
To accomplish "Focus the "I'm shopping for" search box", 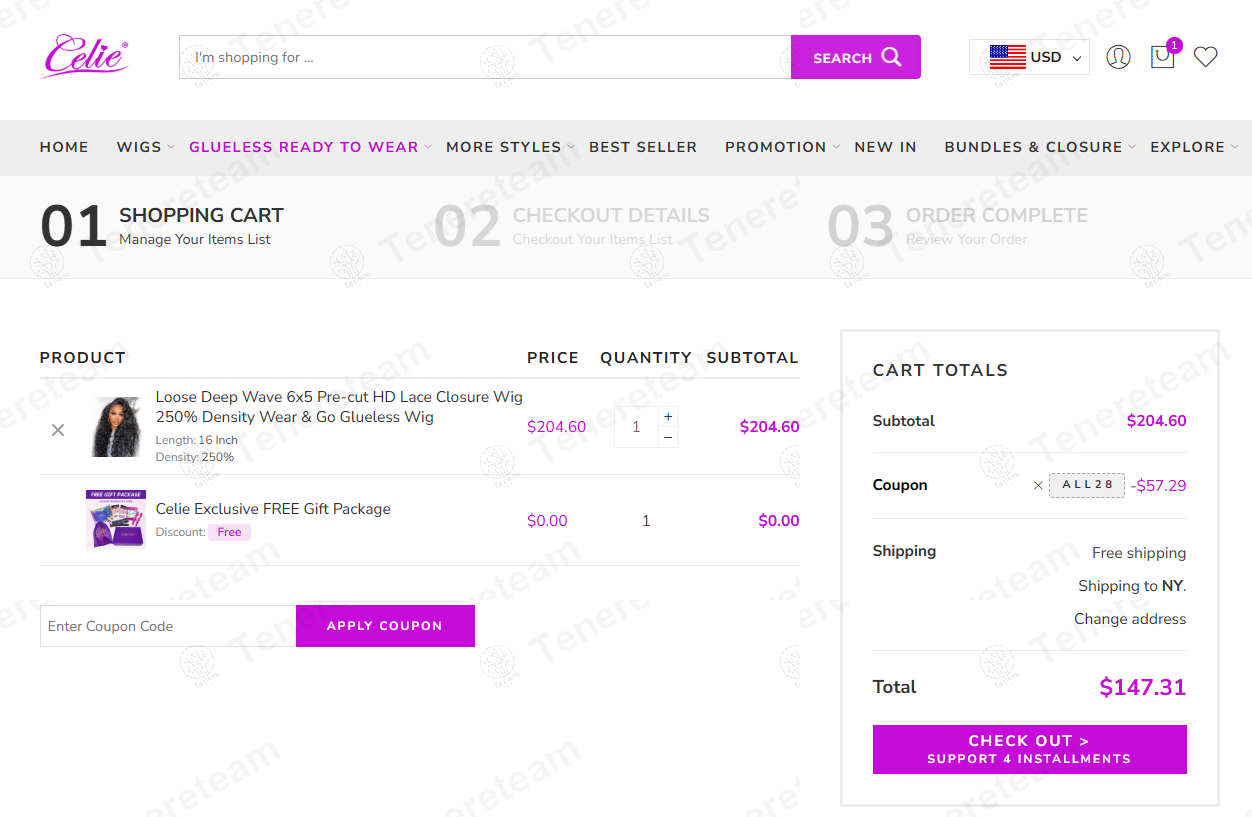I will [485, 57].
